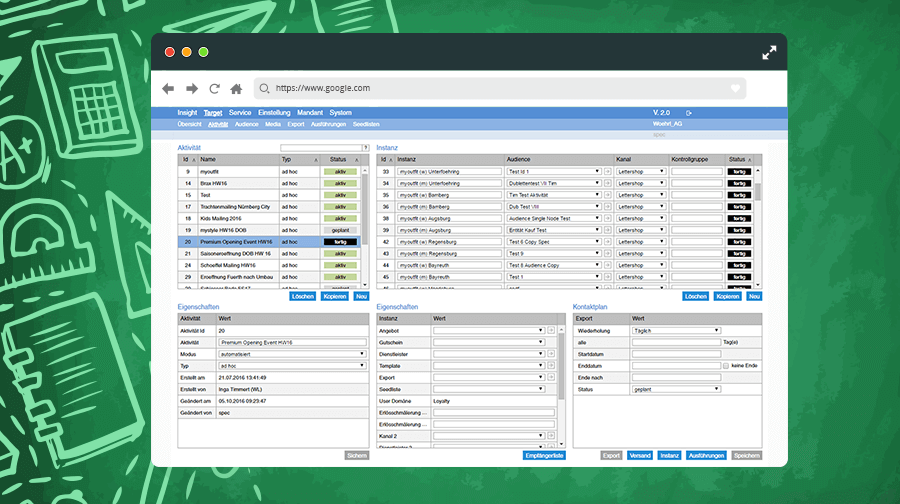The height and width of the screenshot is (504, 900).
Task: Switch to the Audience submenu tab
Action: (246, 125)
